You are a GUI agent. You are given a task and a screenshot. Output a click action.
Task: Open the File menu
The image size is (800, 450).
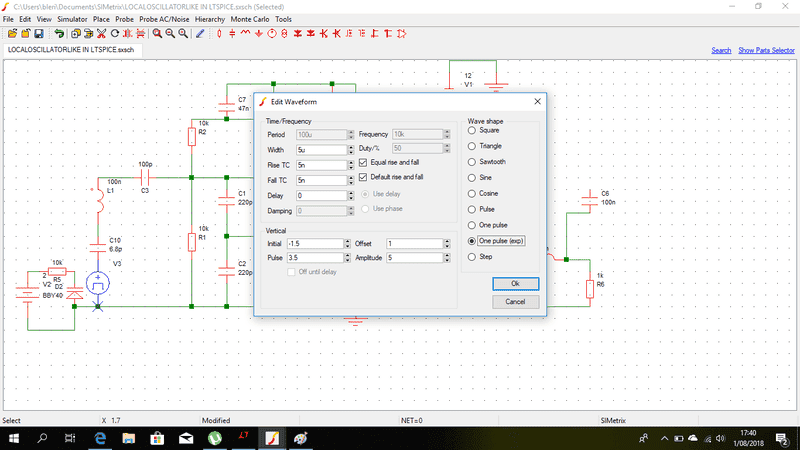[x=8, y=19]
